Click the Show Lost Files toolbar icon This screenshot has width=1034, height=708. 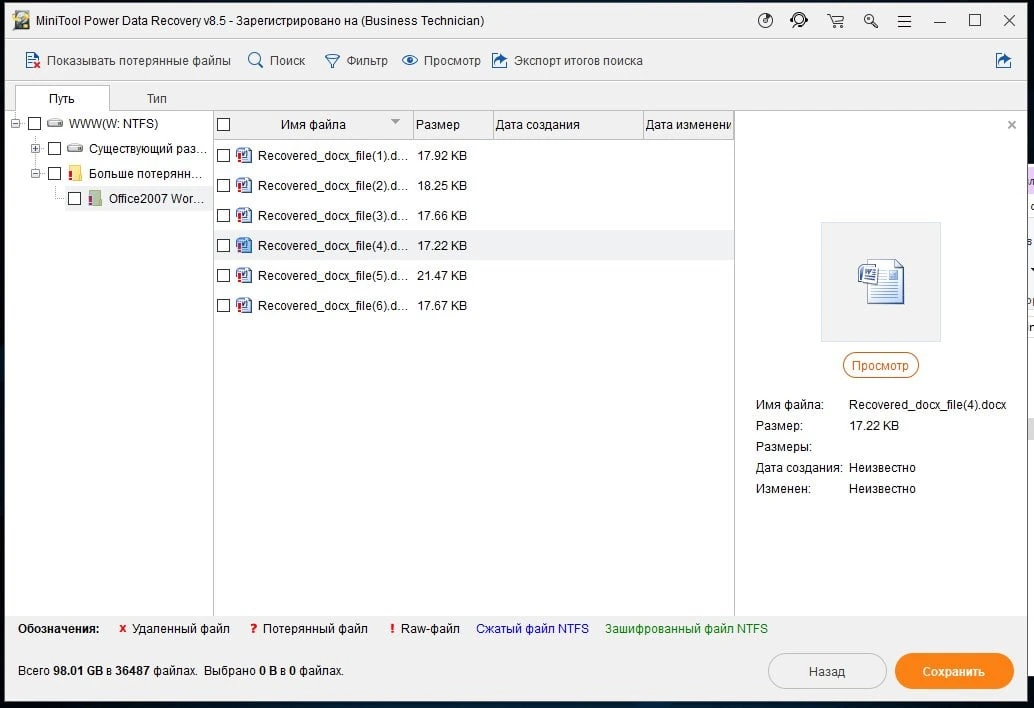pos(32,61)
